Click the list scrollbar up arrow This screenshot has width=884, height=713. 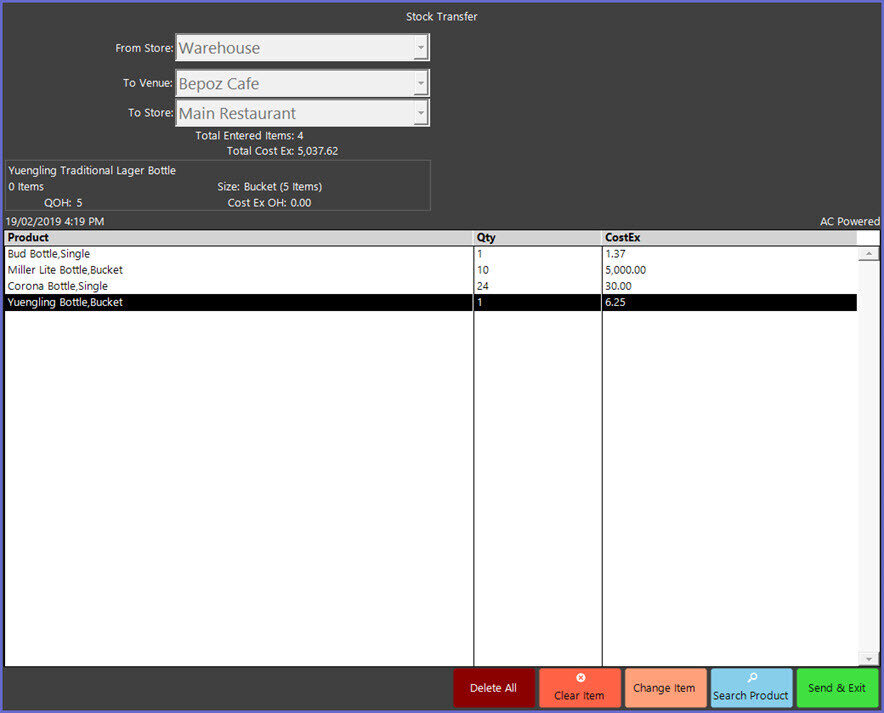pyautogui.click(x=868, y=254)
